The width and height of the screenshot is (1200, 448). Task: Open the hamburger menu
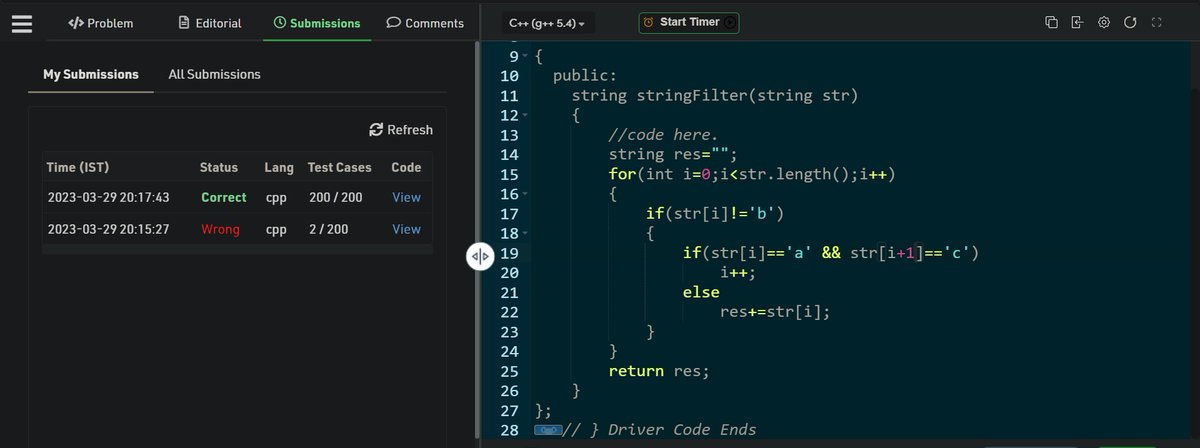point(23,22)
